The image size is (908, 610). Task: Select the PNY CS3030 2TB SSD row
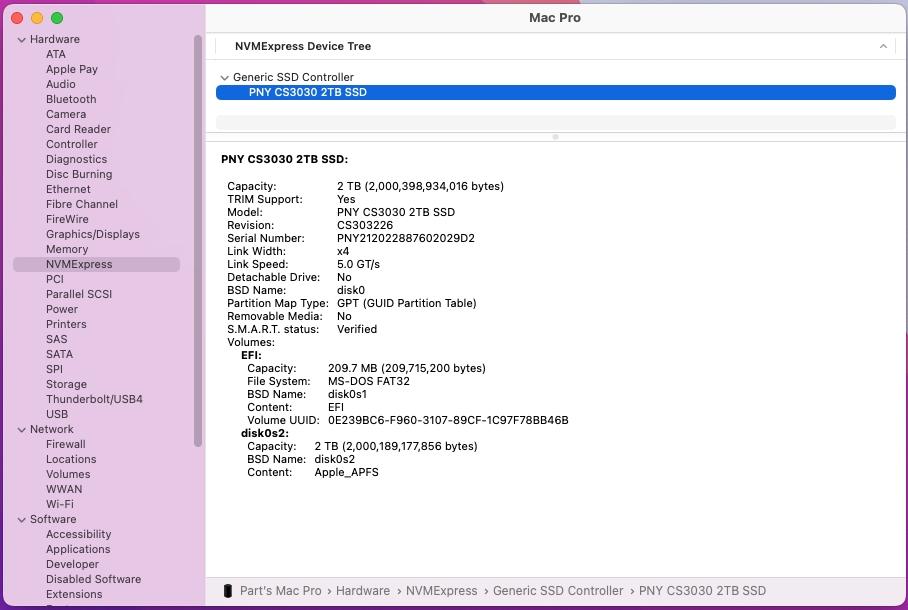[555, 92]
